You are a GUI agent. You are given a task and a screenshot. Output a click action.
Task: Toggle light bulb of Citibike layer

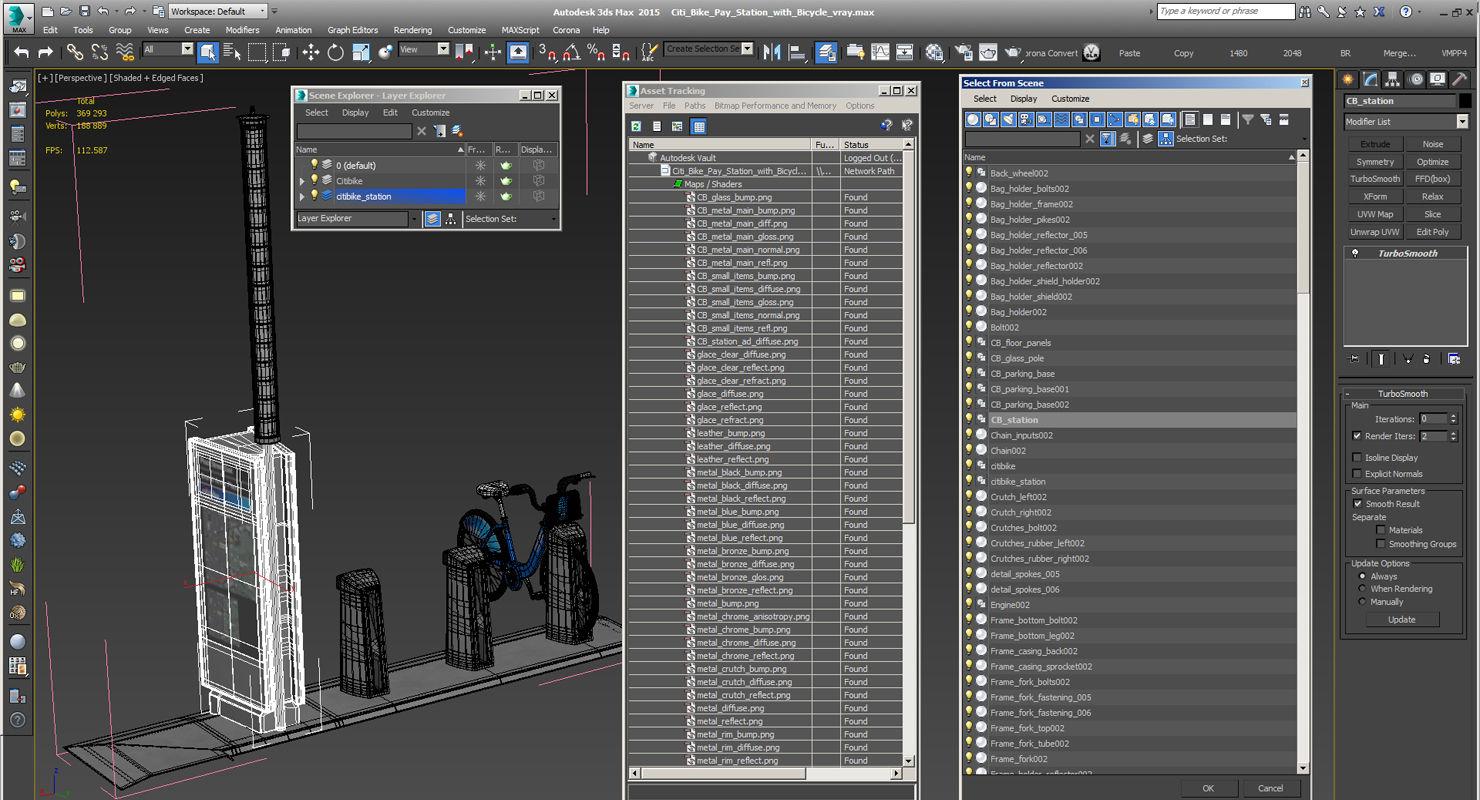click(314, 181)
